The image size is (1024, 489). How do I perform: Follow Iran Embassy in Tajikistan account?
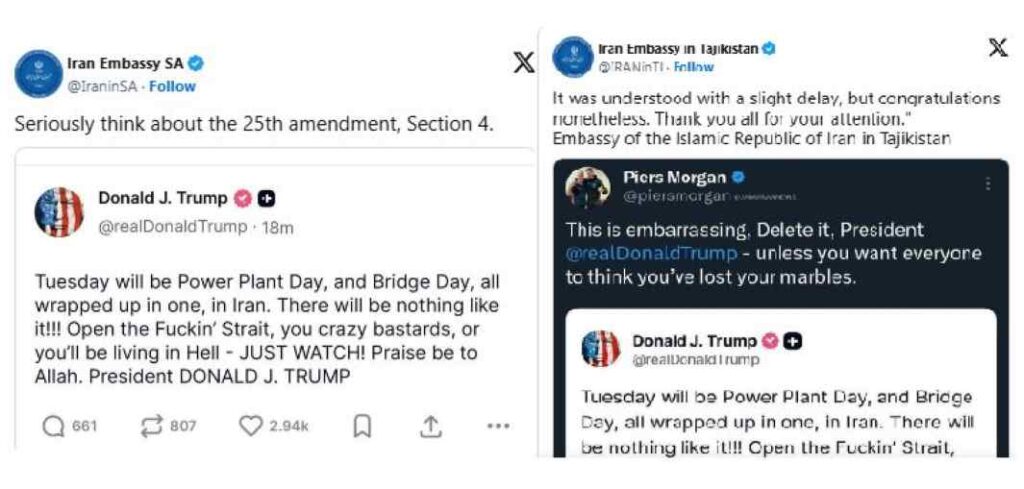click(694, 67)
